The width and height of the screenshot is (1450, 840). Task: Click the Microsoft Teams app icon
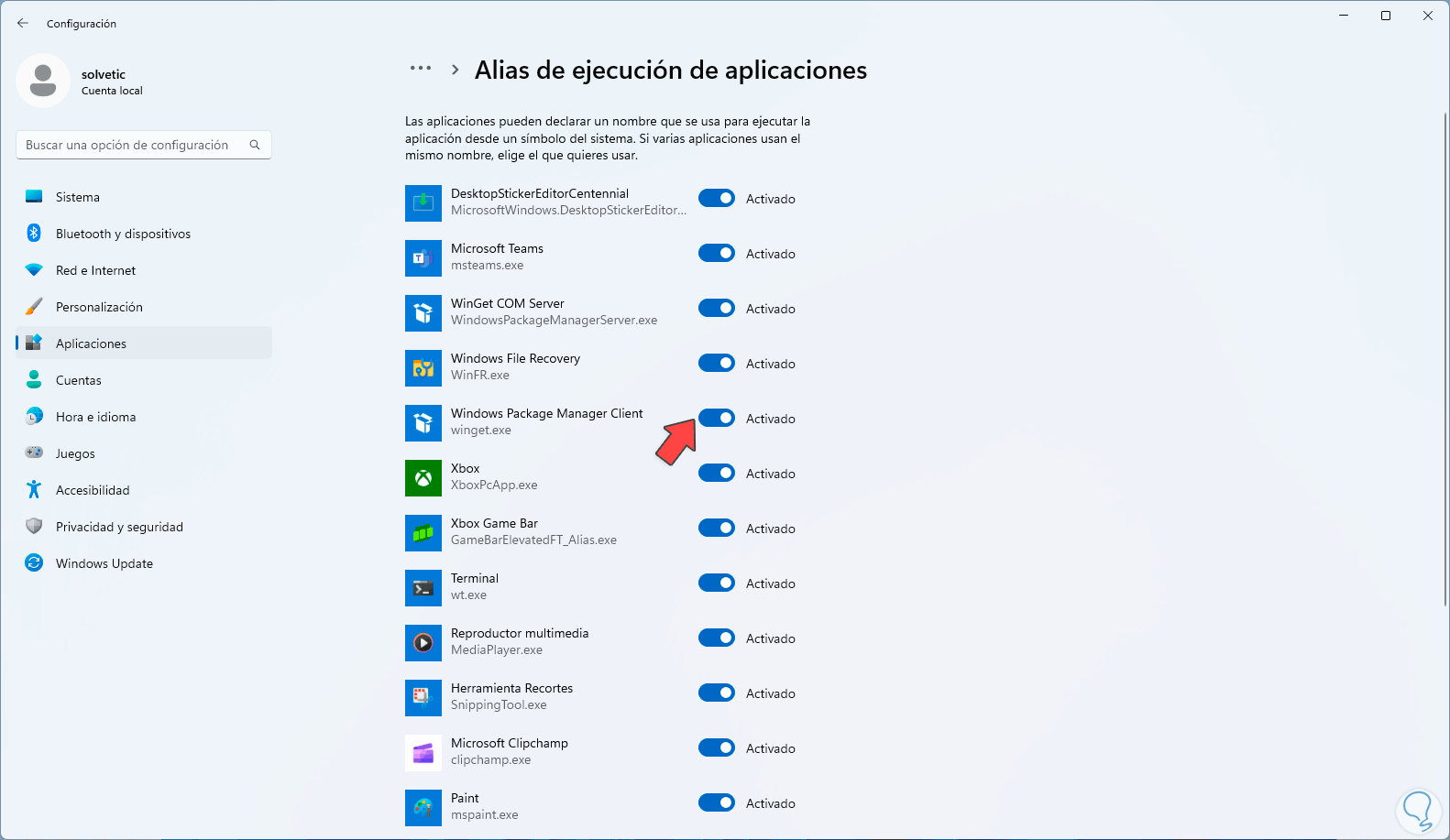pyautogui.click(x=423, y=258)
